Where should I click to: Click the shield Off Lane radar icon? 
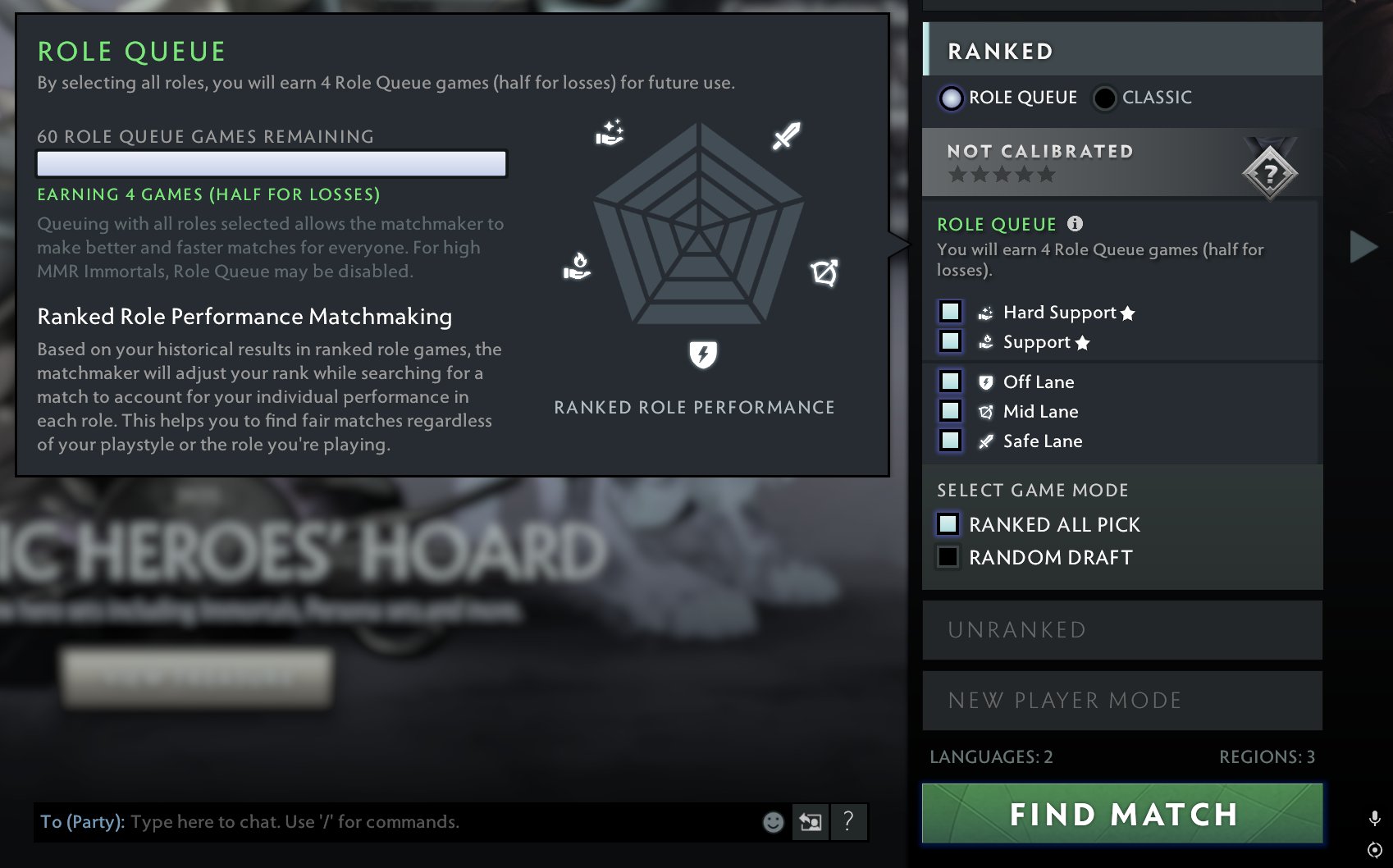pos(703,354)
